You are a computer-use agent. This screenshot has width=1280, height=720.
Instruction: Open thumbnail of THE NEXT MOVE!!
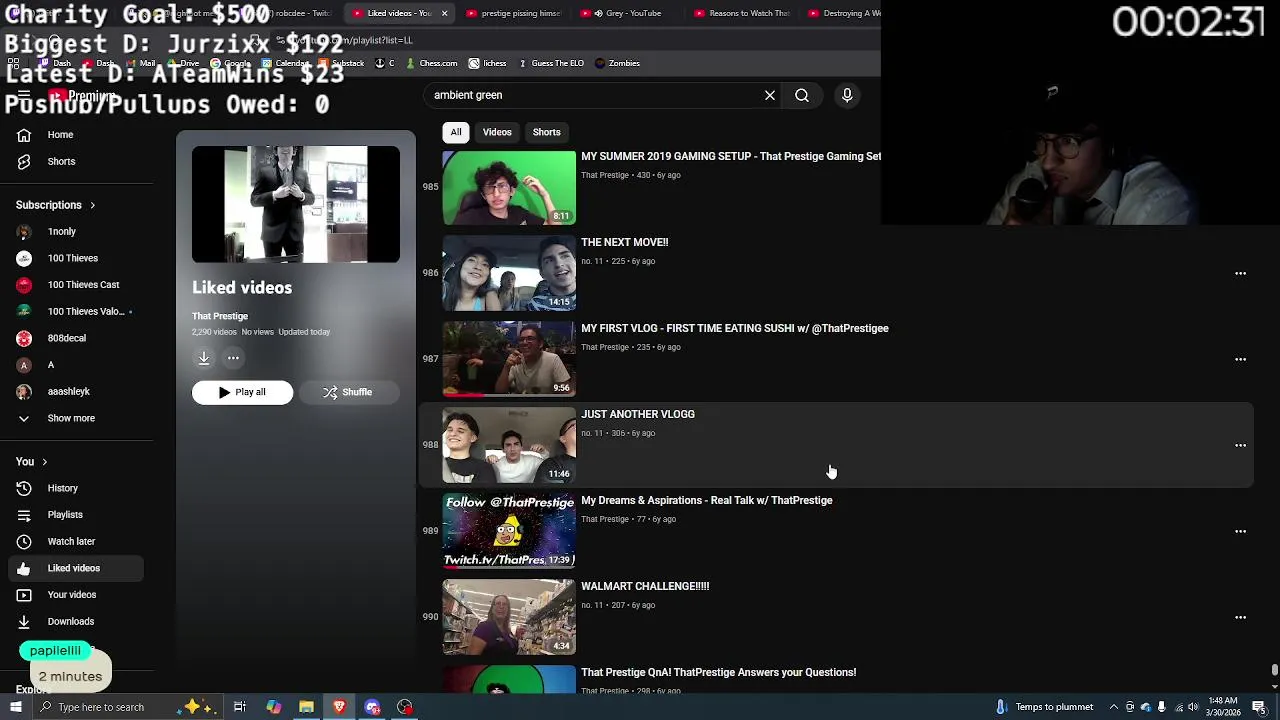pos(509,273)
